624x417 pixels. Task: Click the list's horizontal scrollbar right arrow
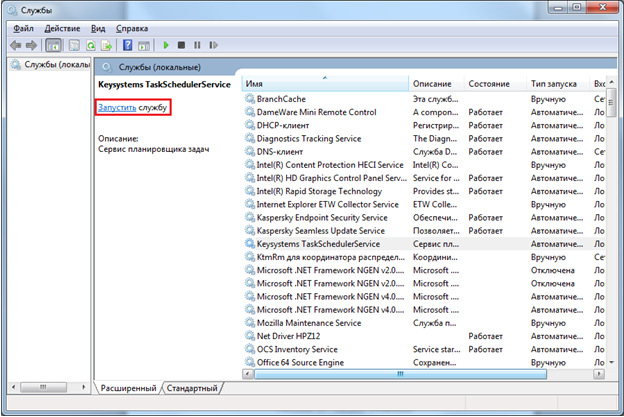pos(599,374)
